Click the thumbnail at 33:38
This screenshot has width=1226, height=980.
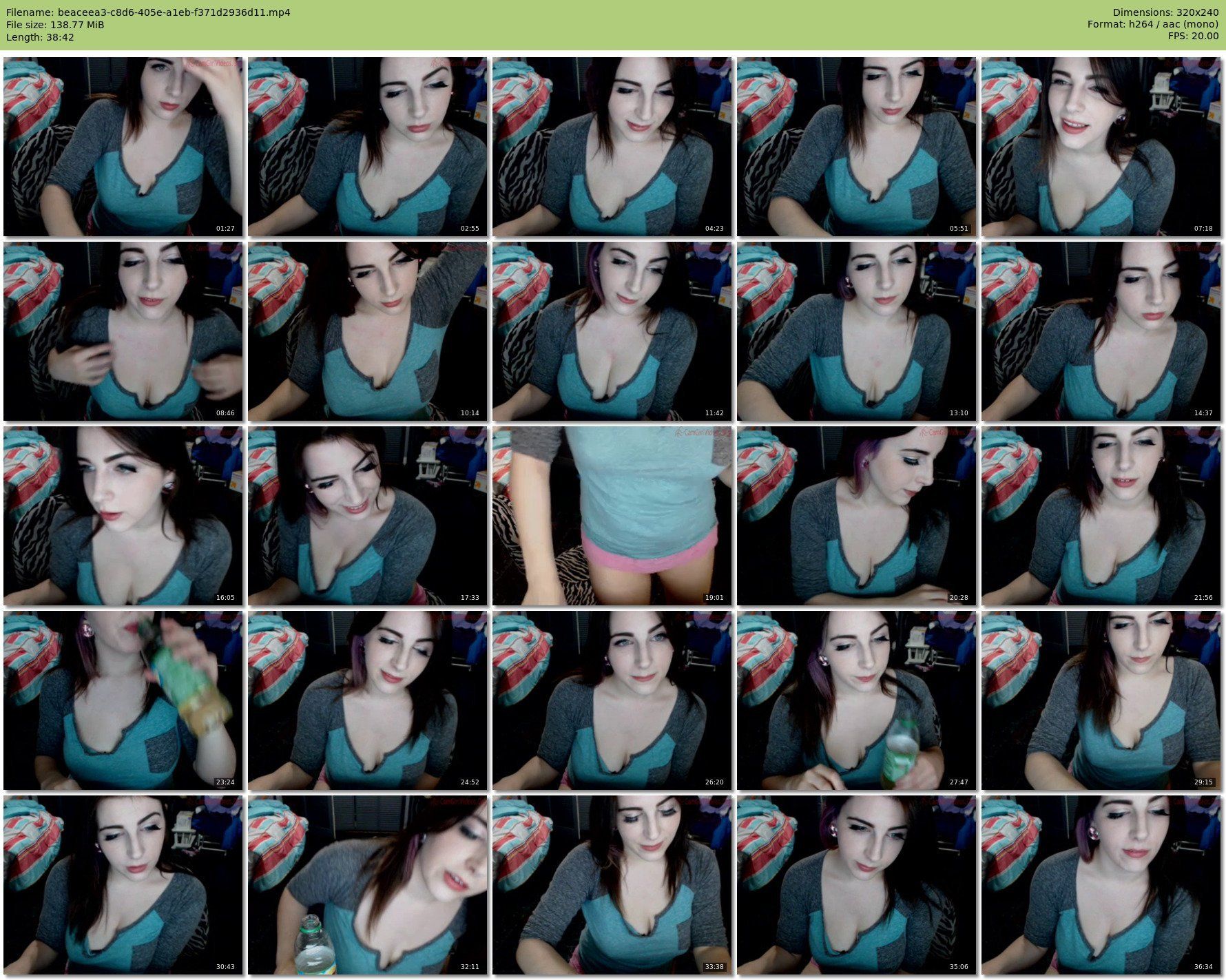point(612,885)
